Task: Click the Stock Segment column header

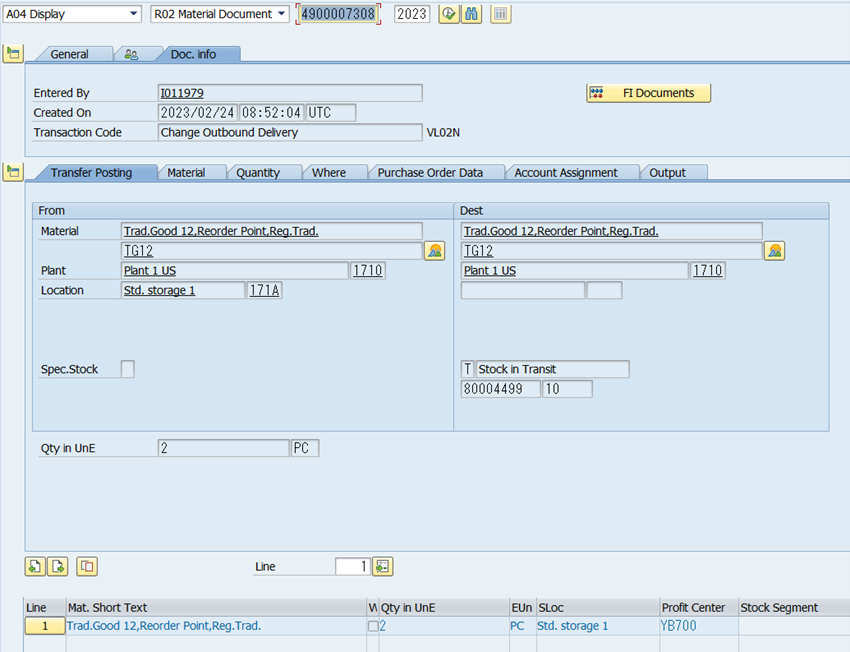Action: (x=794, y=608)
